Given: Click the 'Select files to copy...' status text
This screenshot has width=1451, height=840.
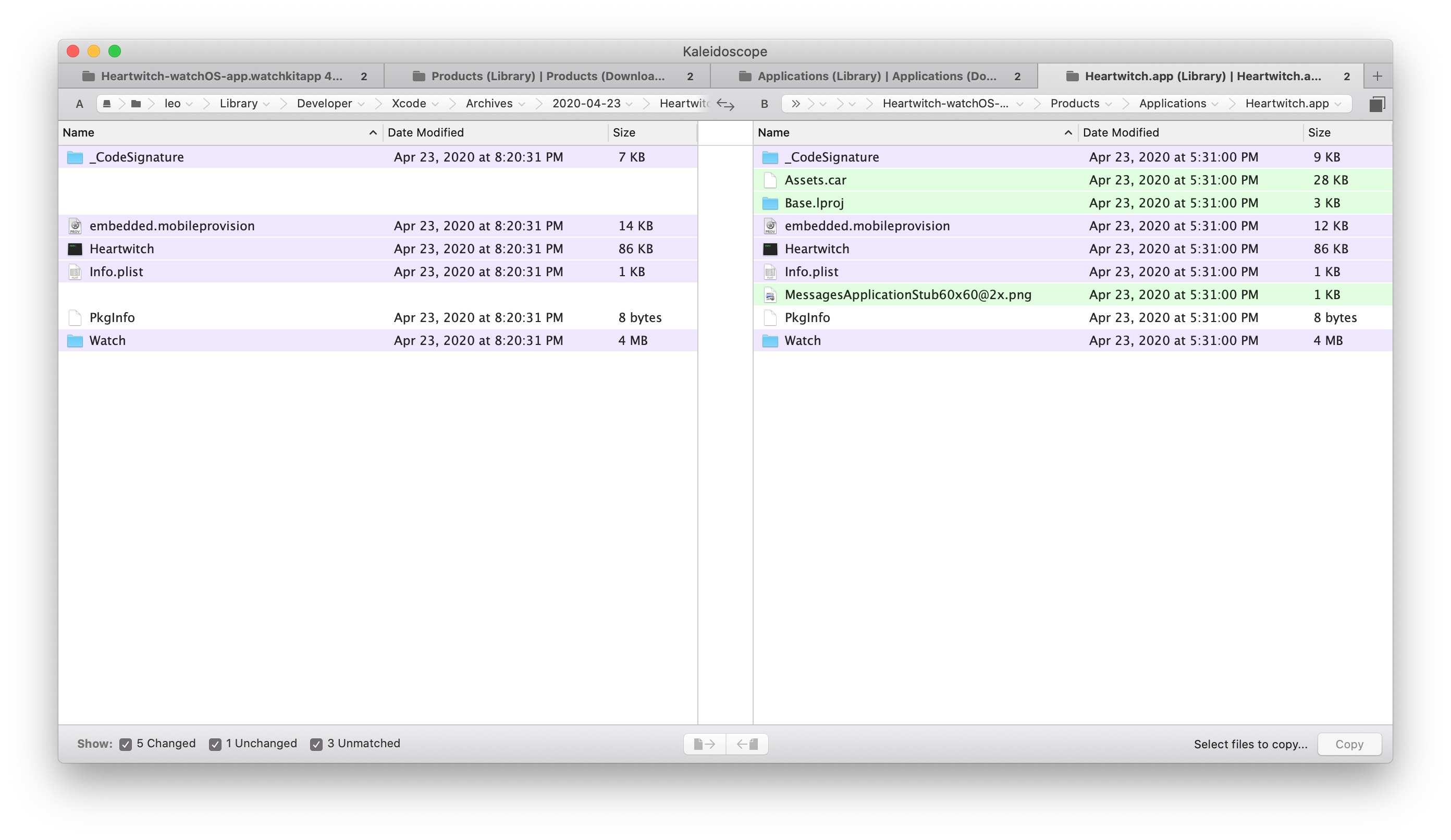Looking at the screenshot, I should coord(1251,745).
